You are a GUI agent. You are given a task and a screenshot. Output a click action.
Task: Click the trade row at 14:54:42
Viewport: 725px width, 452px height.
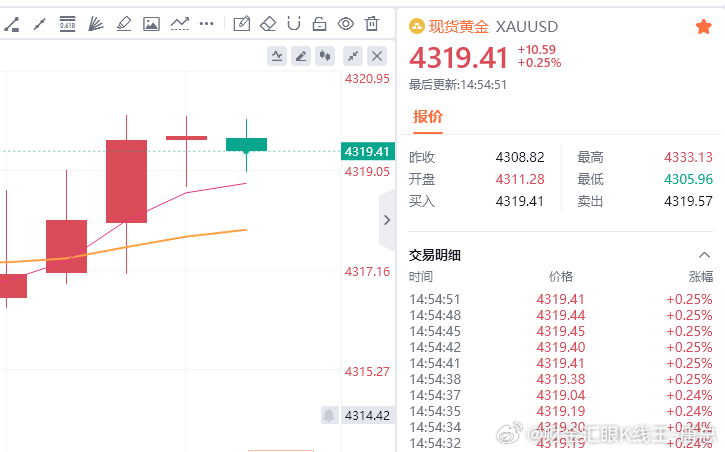(560, 347)
